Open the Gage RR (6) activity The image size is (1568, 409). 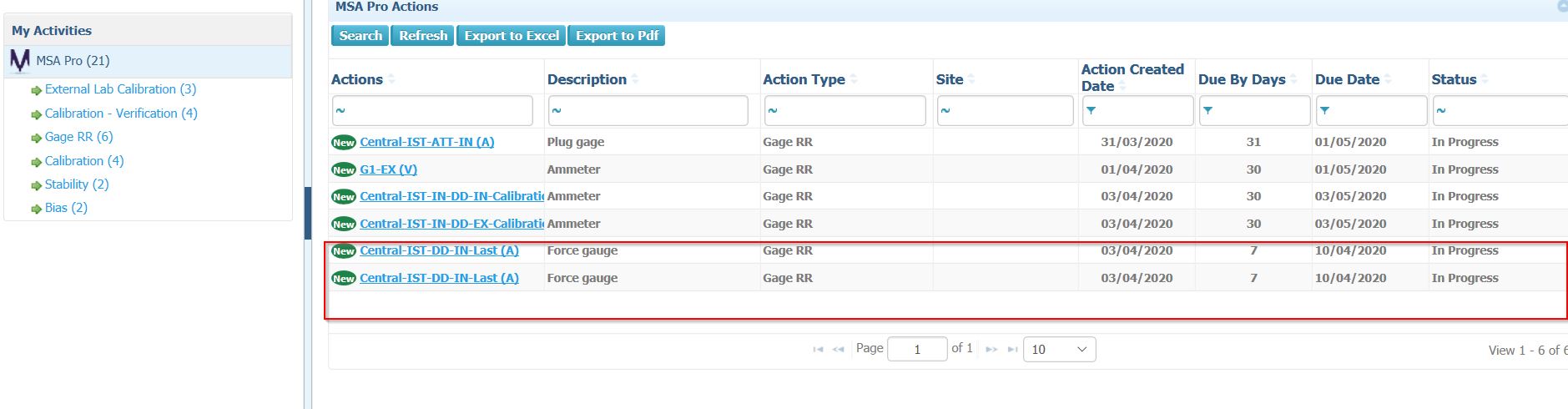pos(78,137)
